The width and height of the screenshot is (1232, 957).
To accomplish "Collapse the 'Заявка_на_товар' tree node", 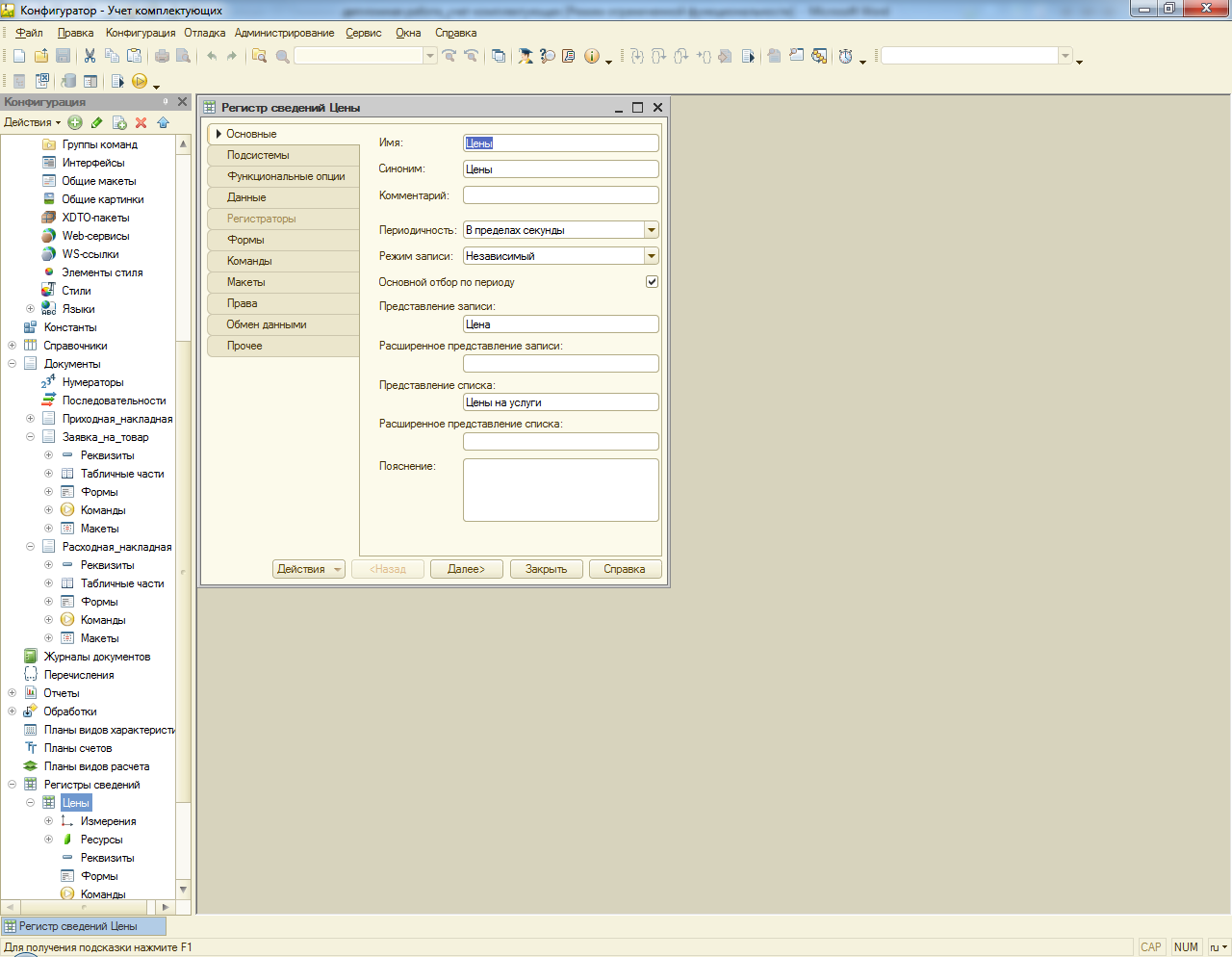I will 30,437.
